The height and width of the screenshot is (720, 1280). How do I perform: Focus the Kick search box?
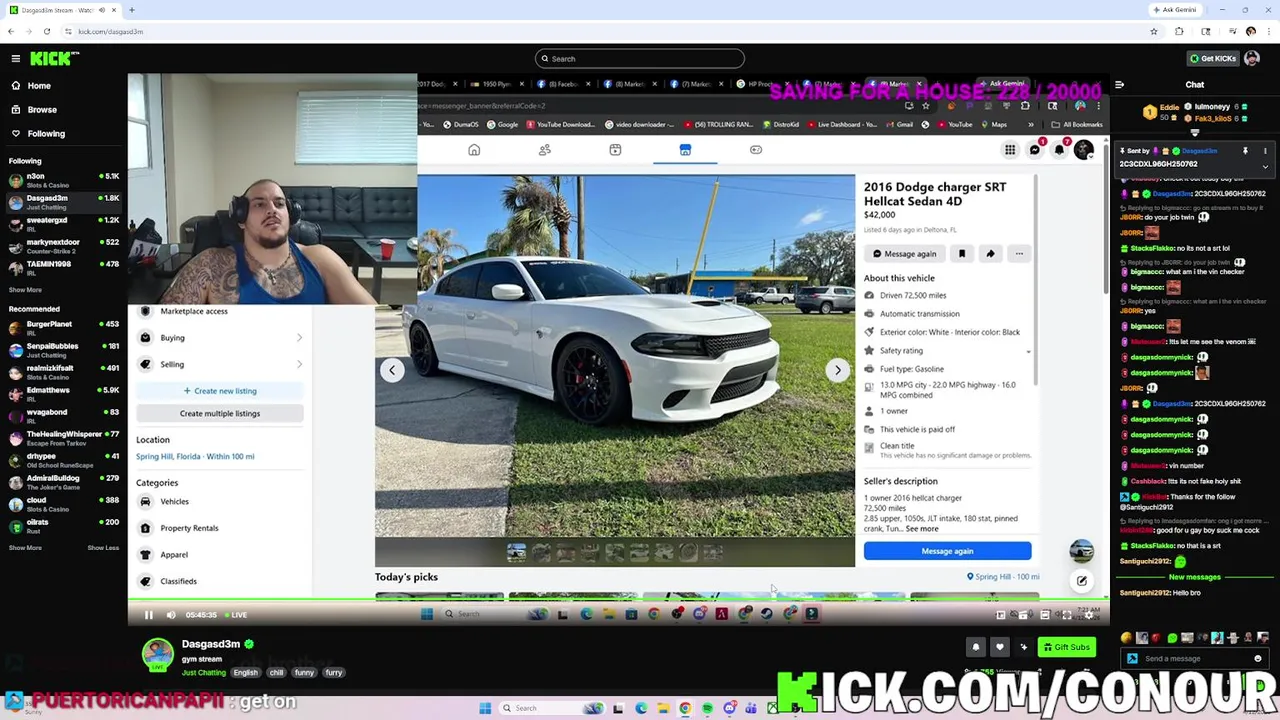[x=640, y=59]
